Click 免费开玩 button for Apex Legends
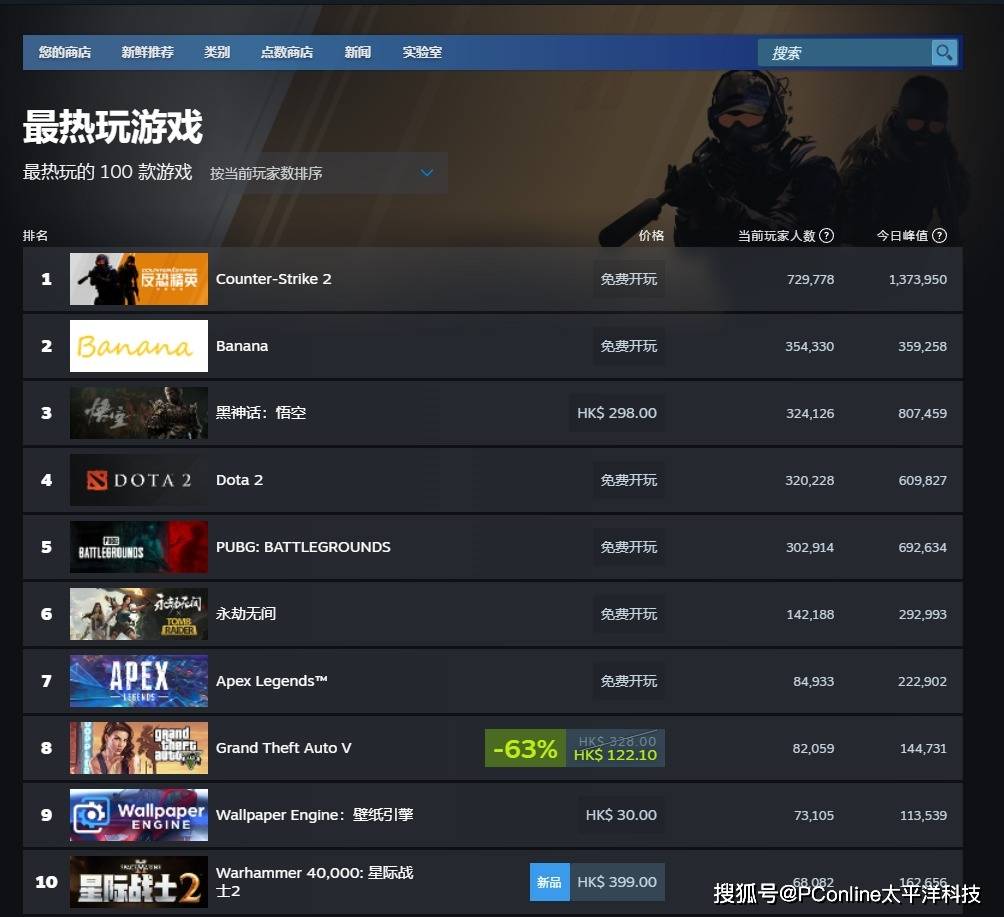 (629, 681)
